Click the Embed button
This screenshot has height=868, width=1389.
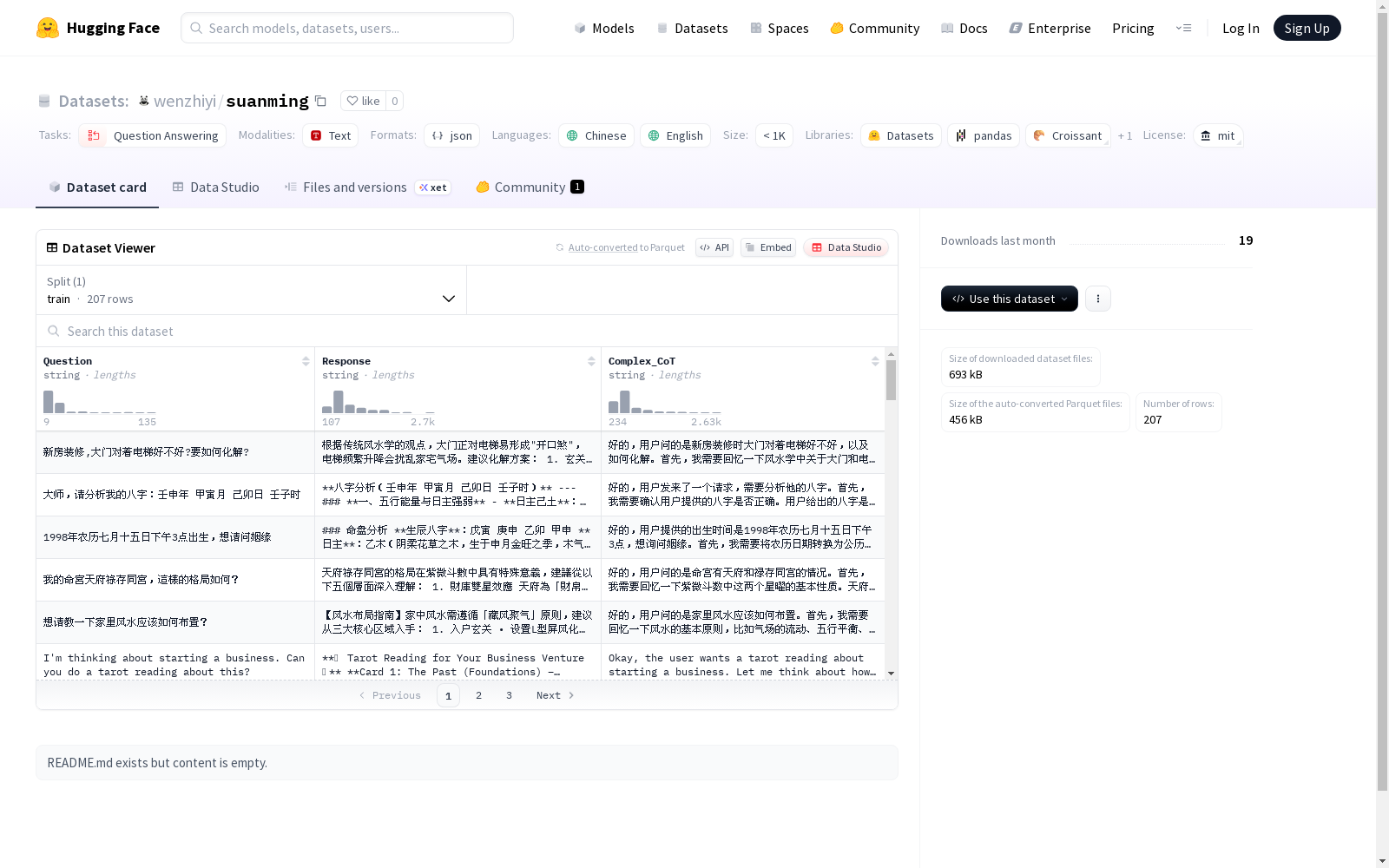[x=768, y=247]
